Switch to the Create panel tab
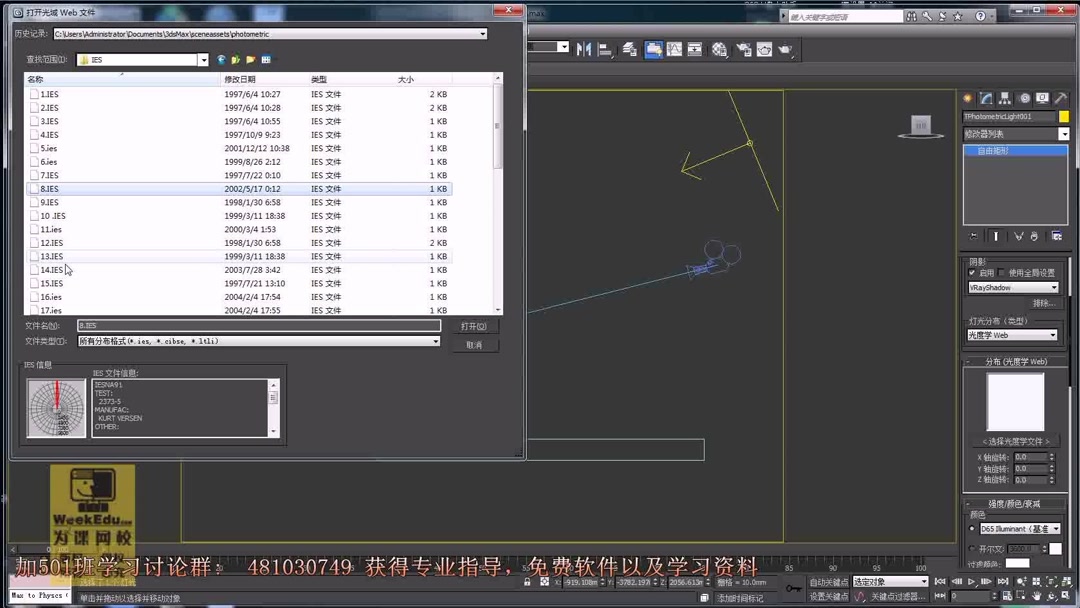This screenshot has height=608, width=1080. coord(967,97)
